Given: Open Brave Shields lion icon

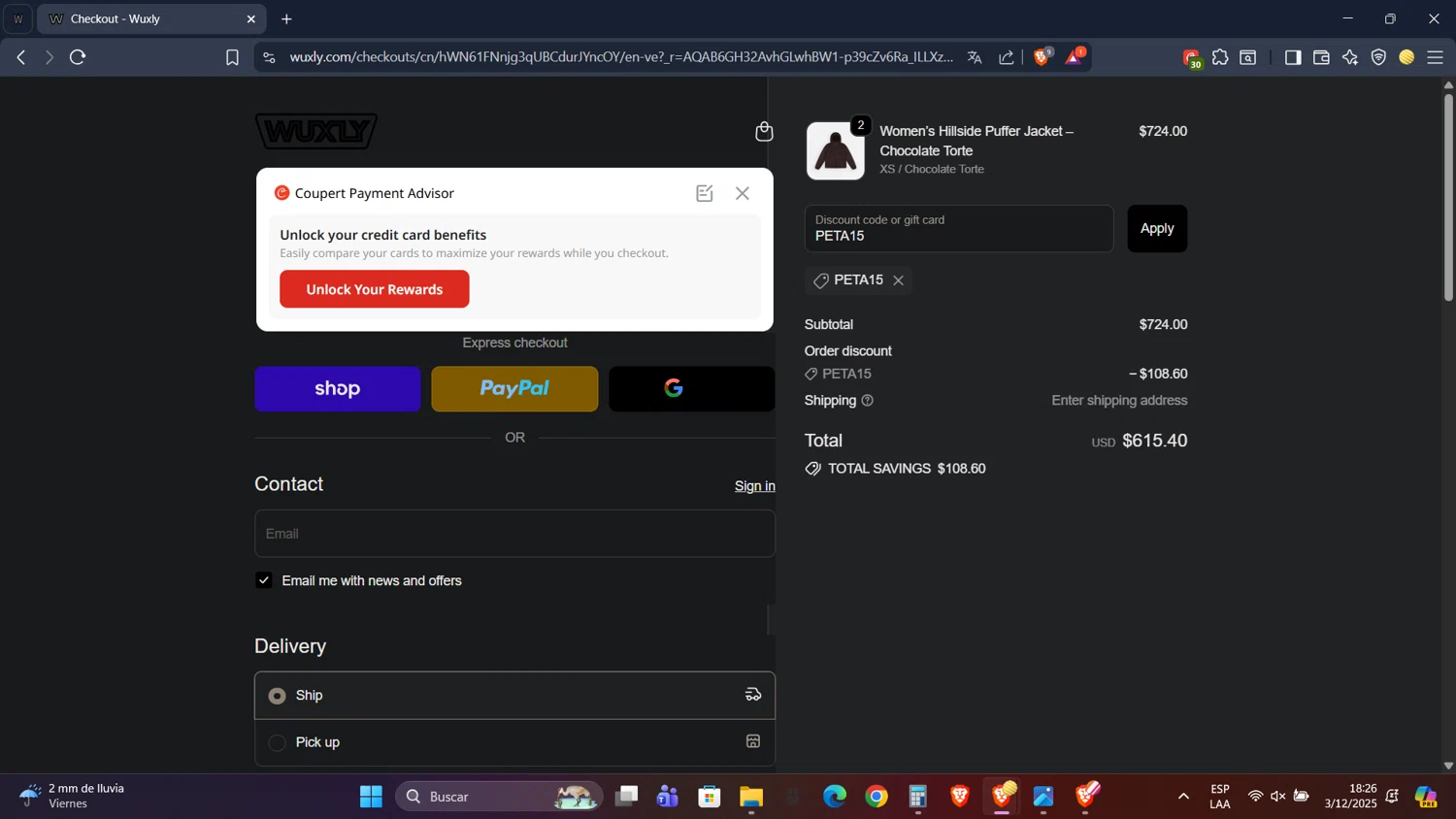Looking at the screenshot, I should [x=1042, y=57].
